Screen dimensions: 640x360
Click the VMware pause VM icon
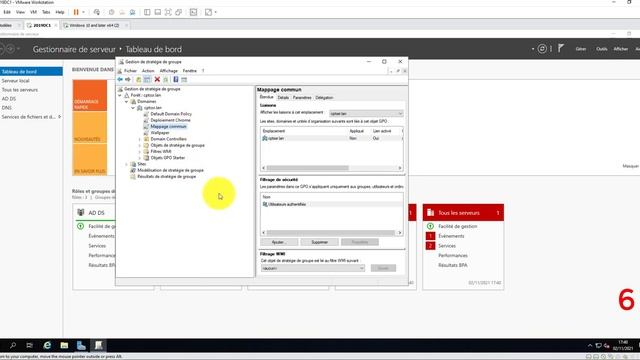point(76,12)
